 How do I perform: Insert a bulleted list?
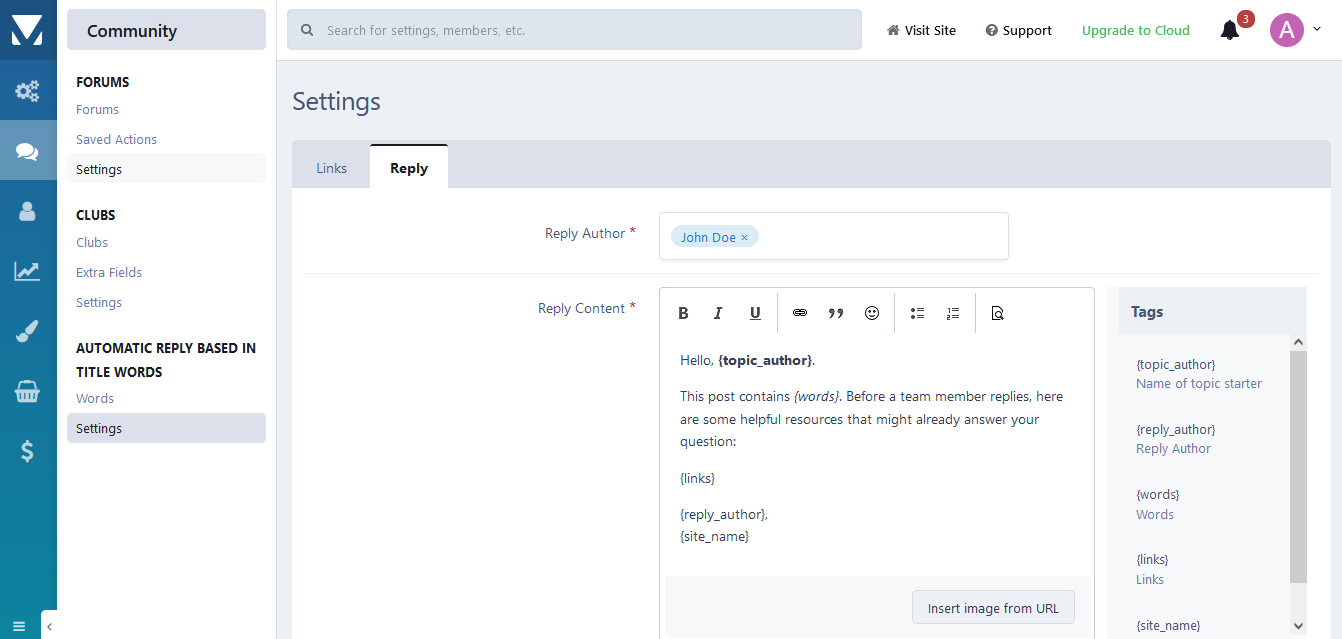(917, 313)
